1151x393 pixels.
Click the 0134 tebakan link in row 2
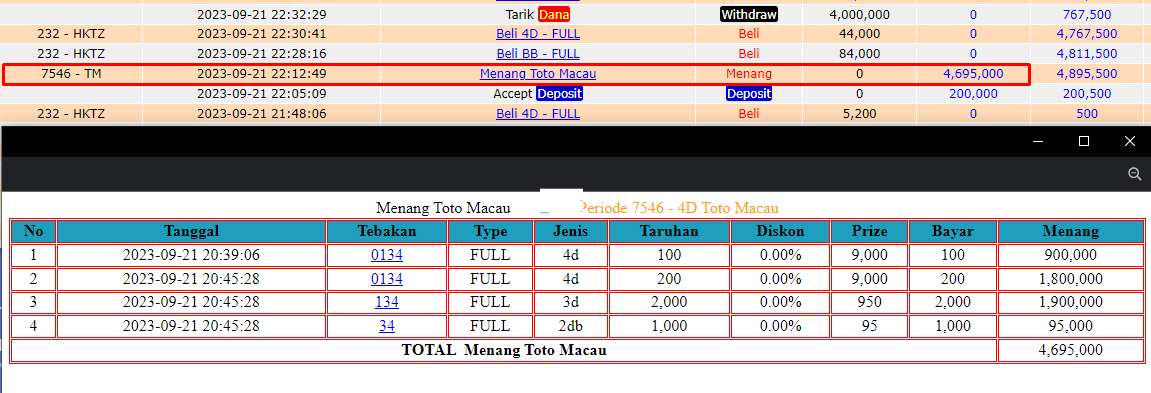pyautogui.click(x=387, y=280)
